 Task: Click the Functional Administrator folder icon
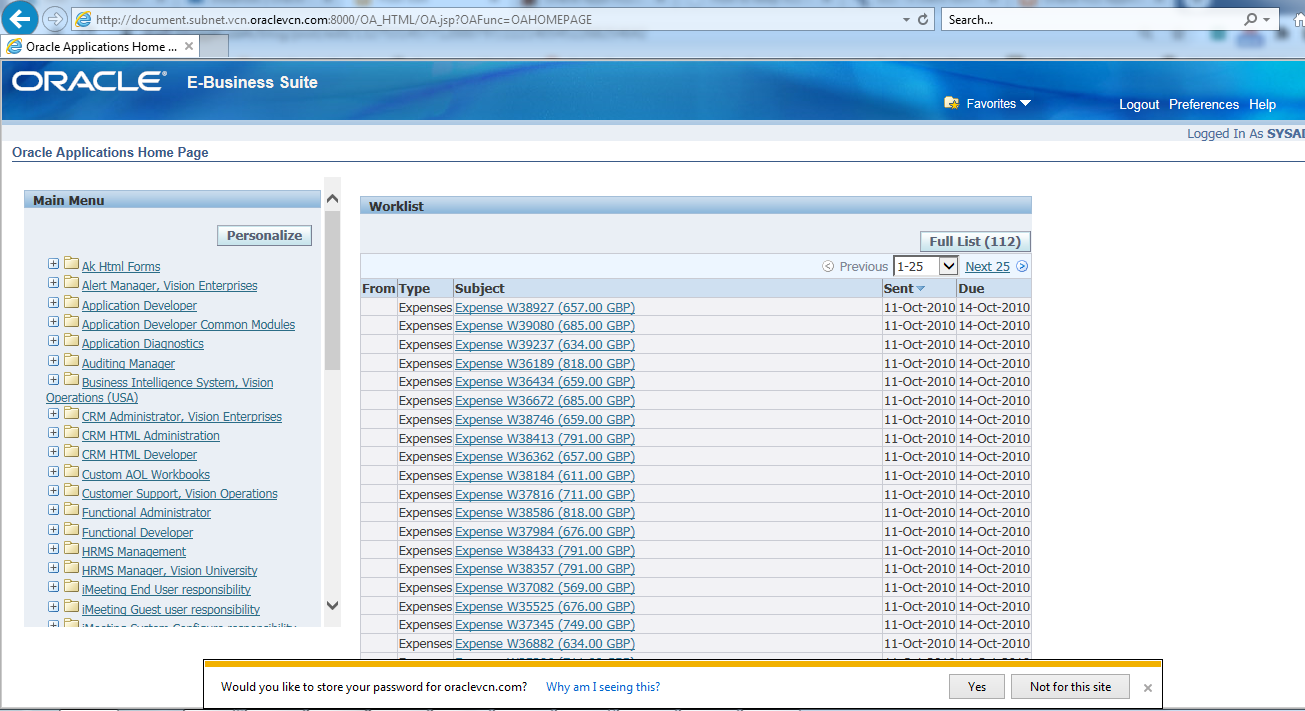pyautogui.click(x=71, y=510)
